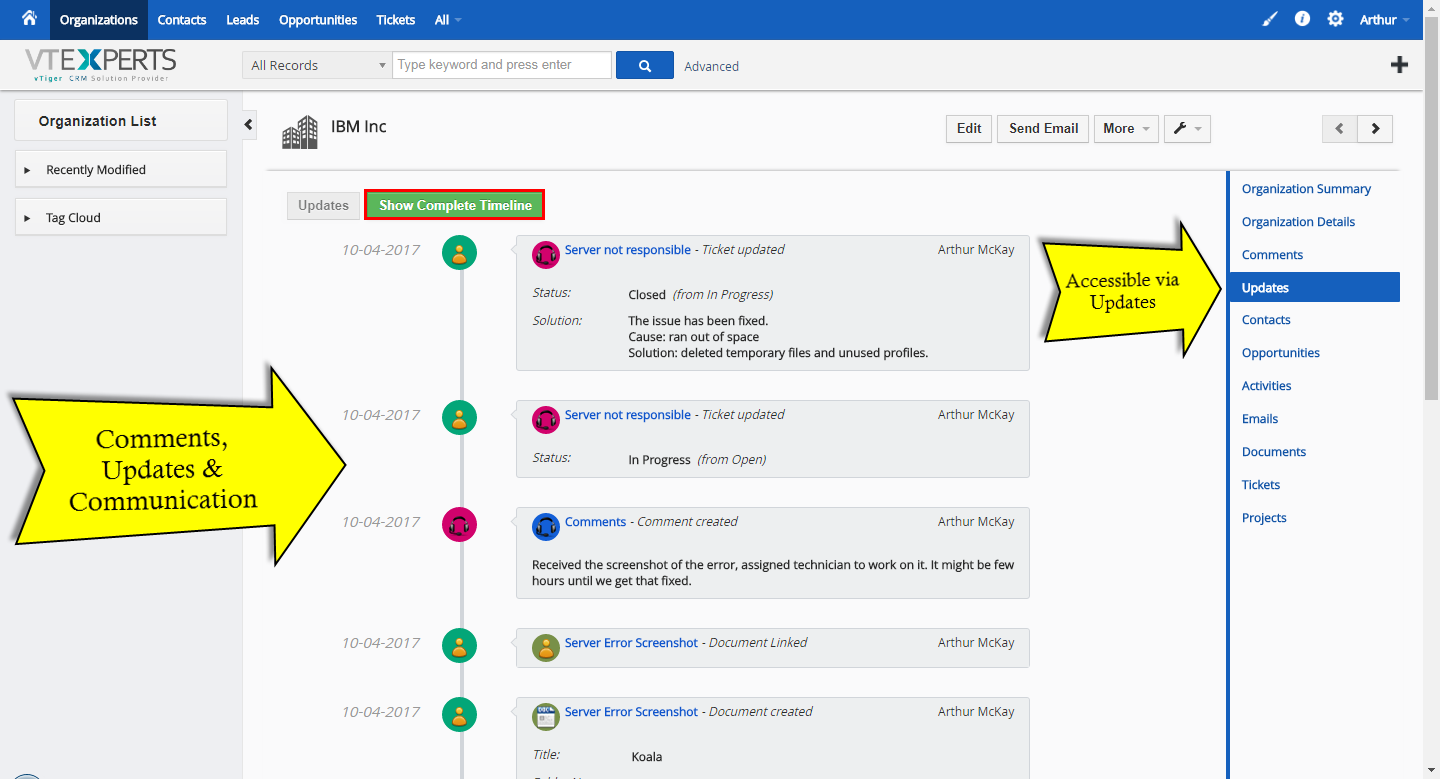
Task: Open Server Error Screenshot link, Document created
Action: click(631, 712)
